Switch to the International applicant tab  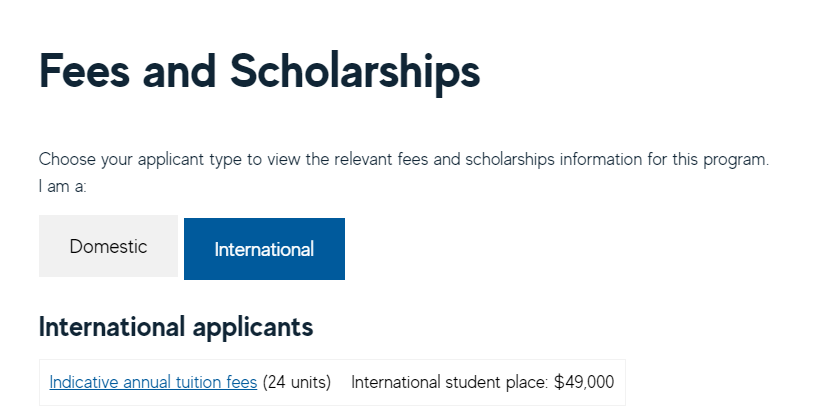[x=264, y=249]
